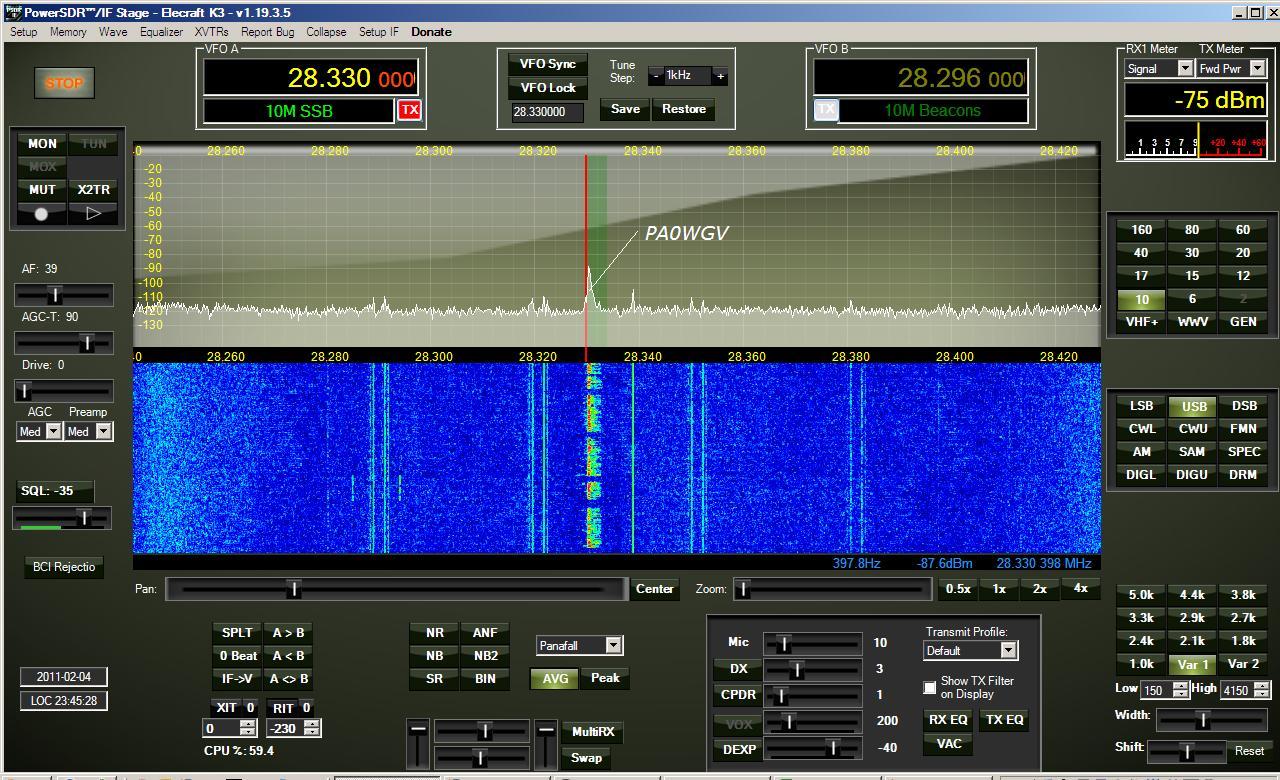Click the MultiRX button

point(593,732)
